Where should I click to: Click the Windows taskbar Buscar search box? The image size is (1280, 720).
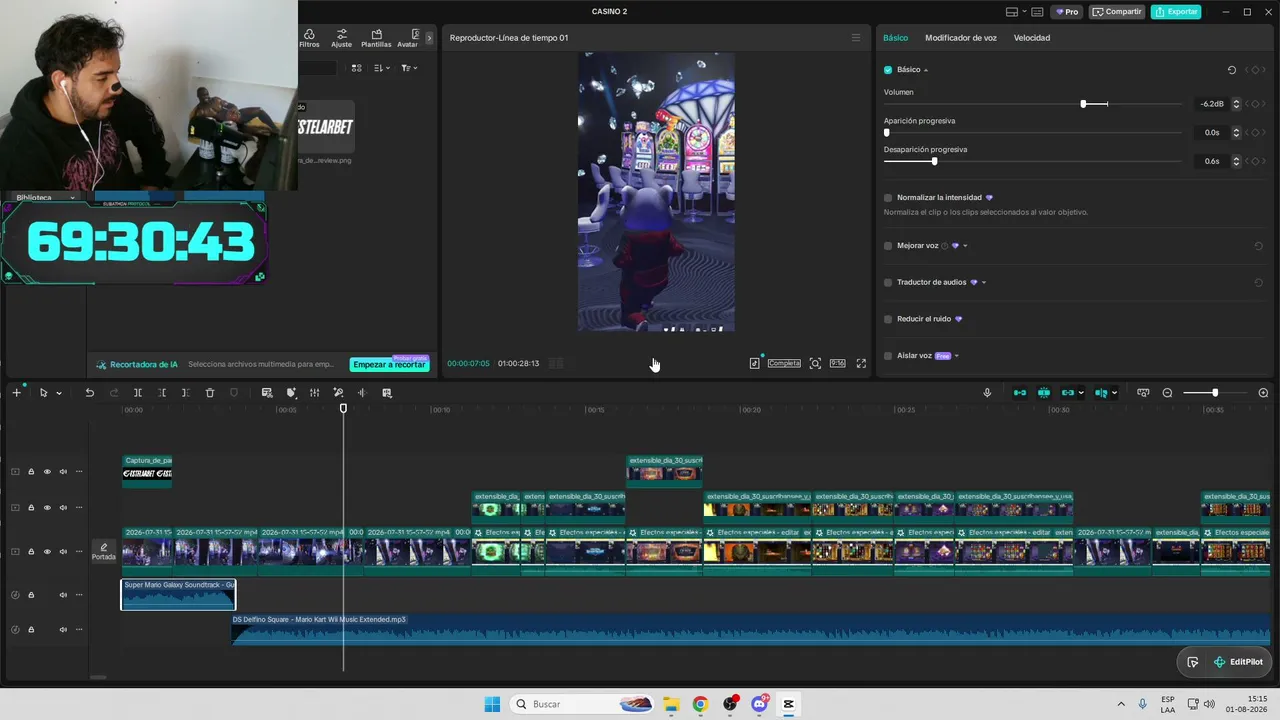click(583, 704)
